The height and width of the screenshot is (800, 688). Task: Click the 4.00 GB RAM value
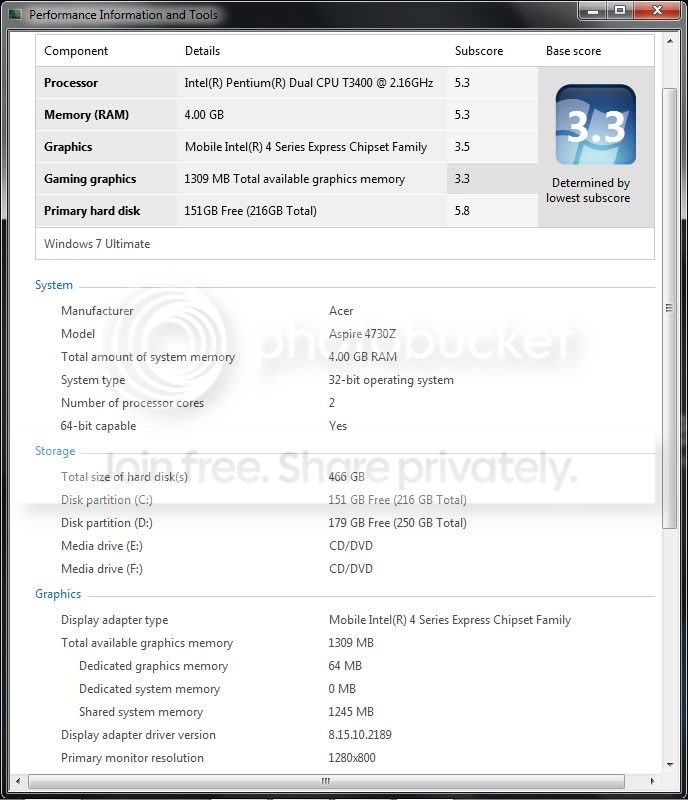(362, 357)
